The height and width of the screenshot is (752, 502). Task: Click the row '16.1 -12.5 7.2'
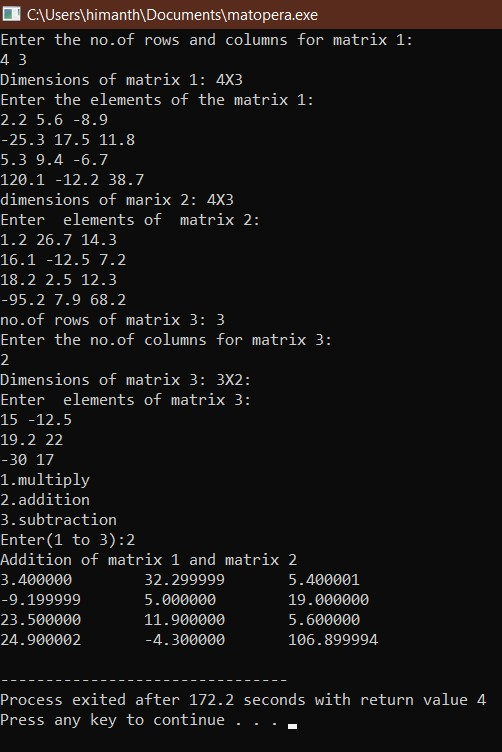coord(63,260)
